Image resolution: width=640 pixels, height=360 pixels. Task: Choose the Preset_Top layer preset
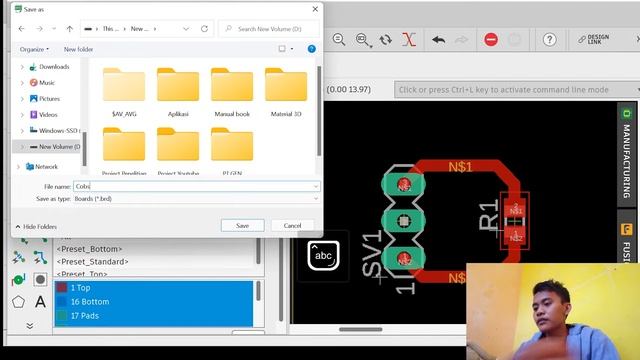[82, 274]
